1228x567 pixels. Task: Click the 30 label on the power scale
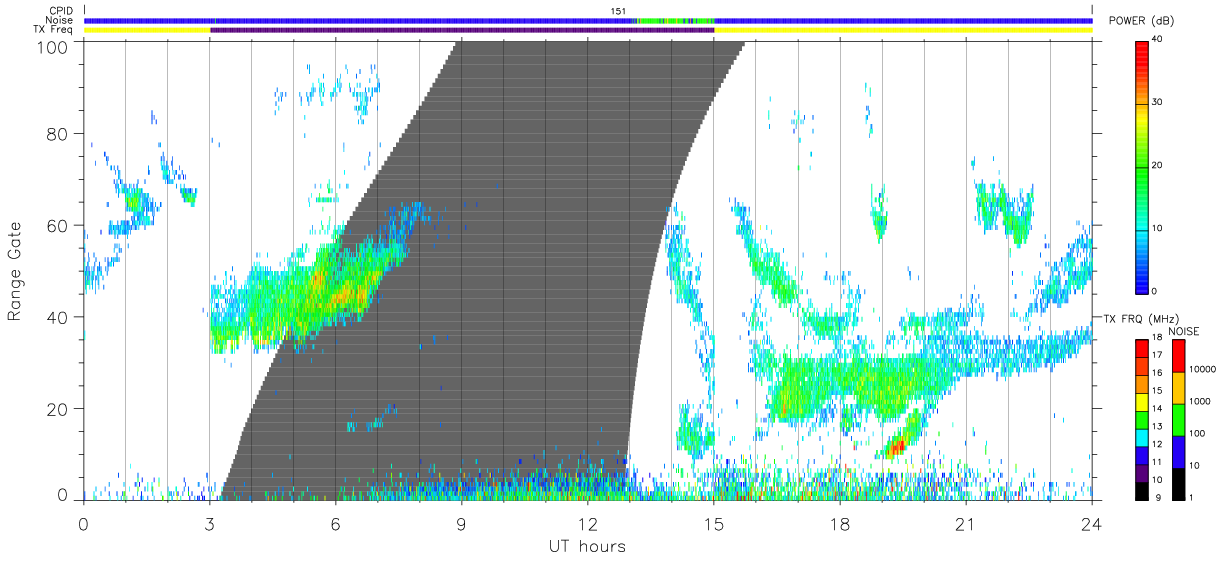(1158, 103)
